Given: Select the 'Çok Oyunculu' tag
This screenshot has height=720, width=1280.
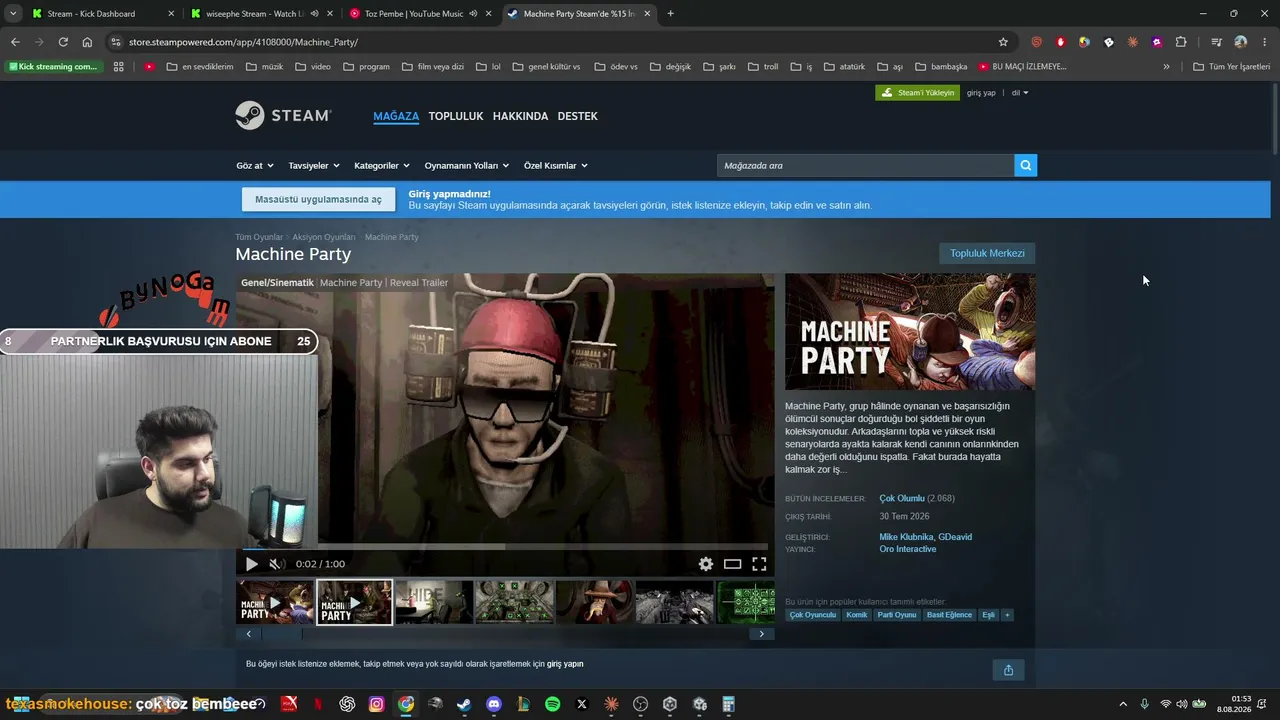Looking at the screenshot, I should [x=813, y=615].
